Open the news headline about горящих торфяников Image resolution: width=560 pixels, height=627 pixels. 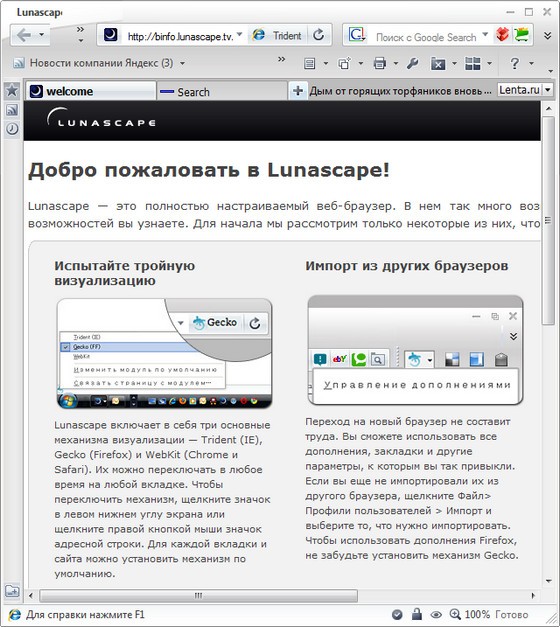click(400, 91)
